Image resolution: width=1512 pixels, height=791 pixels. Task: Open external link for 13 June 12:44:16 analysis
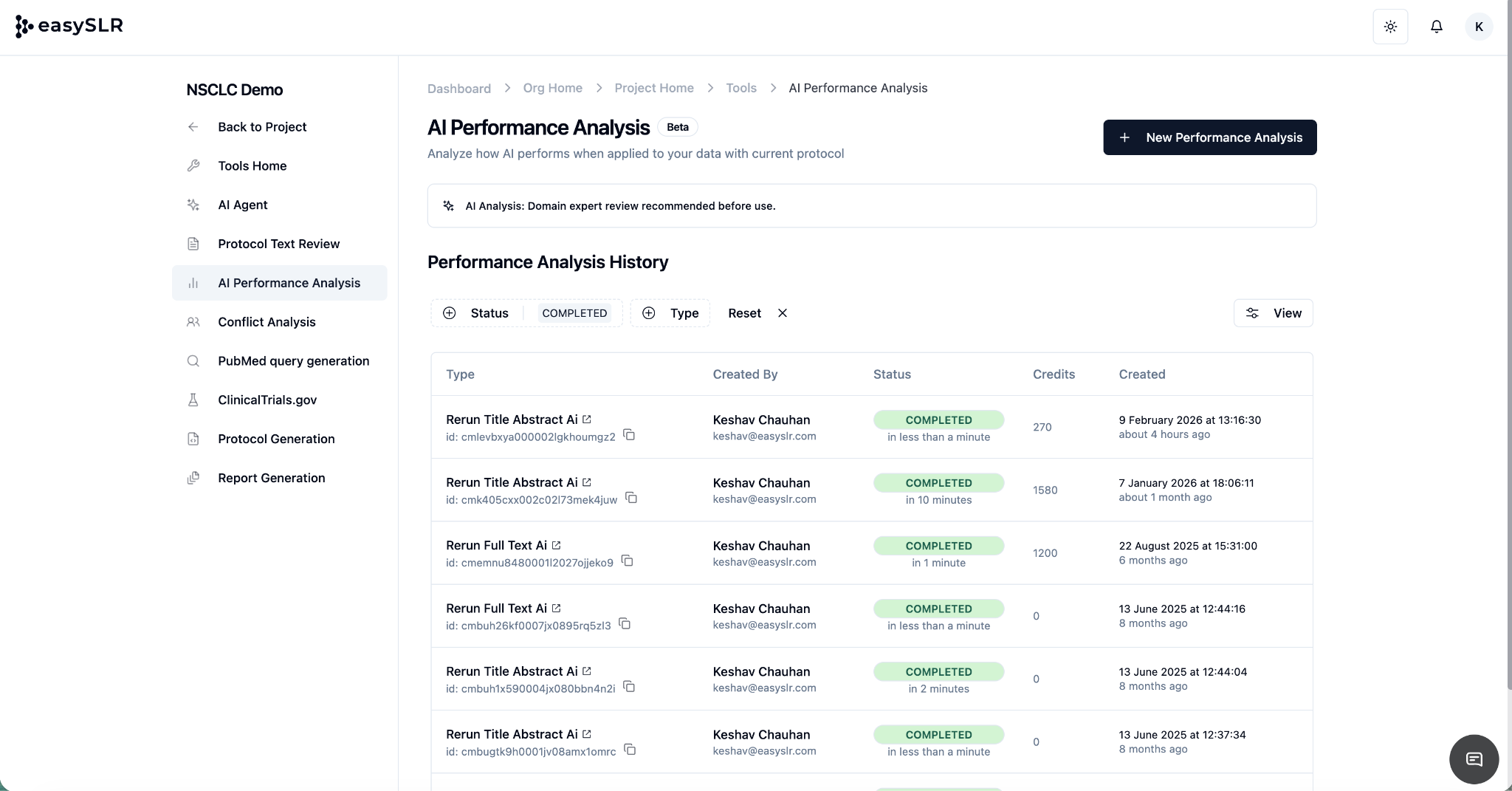556,609
